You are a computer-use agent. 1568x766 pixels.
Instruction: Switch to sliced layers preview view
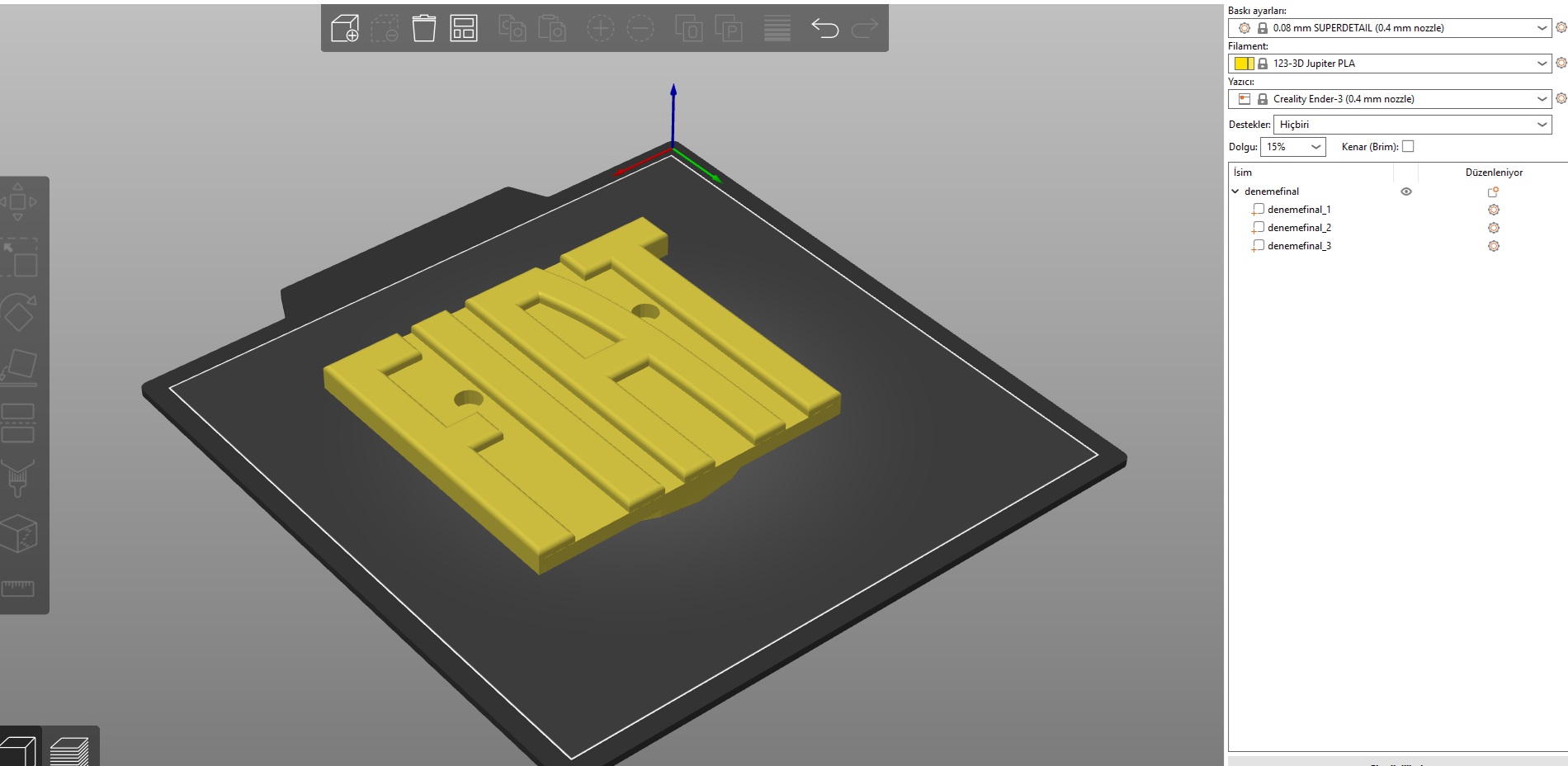coord(69,751)
